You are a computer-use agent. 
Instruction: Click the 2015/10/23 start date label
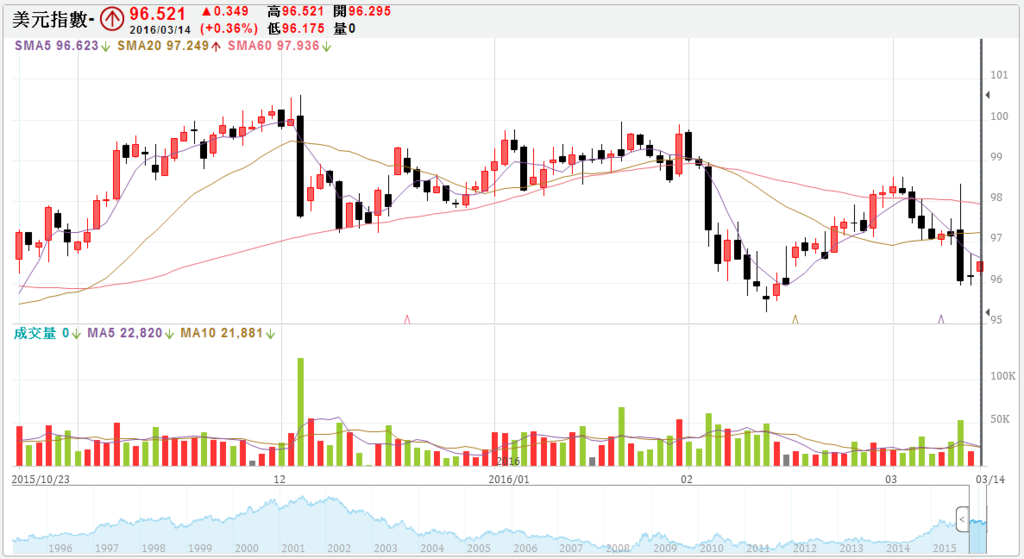click(40, 479)
